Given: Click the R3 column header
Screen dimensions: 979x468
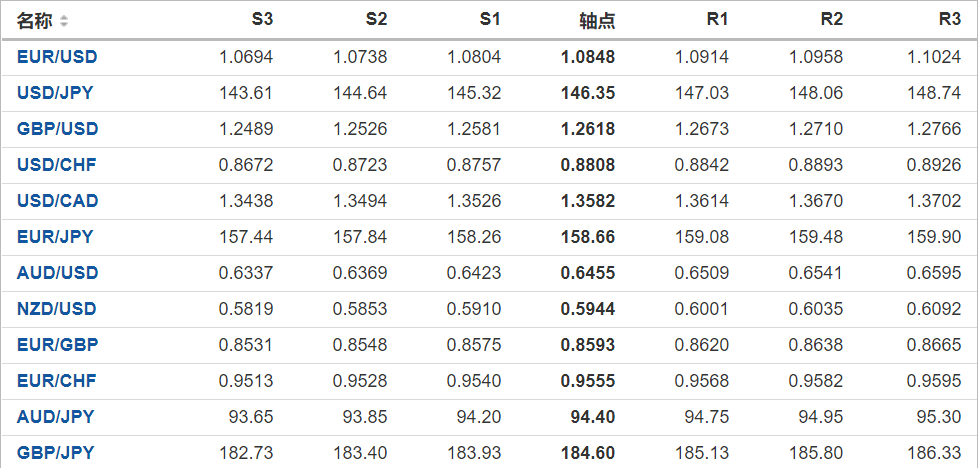Looking at the screenshot, I should [950, 20].
